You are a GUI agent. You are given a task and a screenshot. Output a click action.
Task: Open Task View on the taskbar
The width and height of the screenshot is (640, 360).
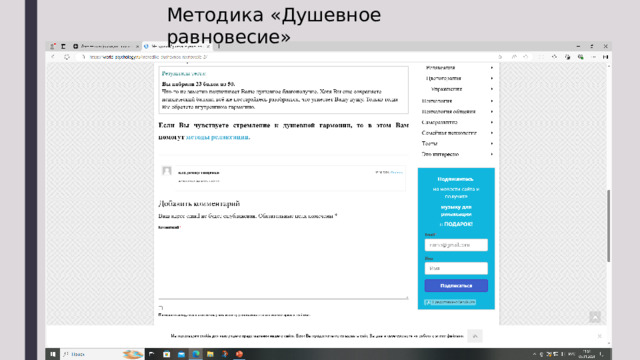pos(151,354)
